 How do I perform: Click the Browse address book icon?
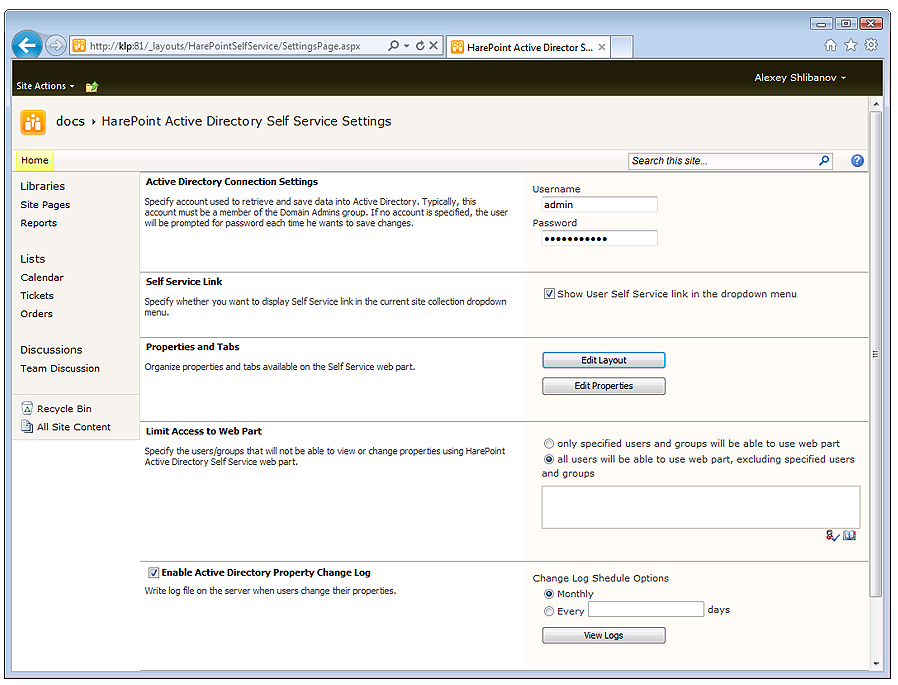pyautogui.click(x=849, y=536)
